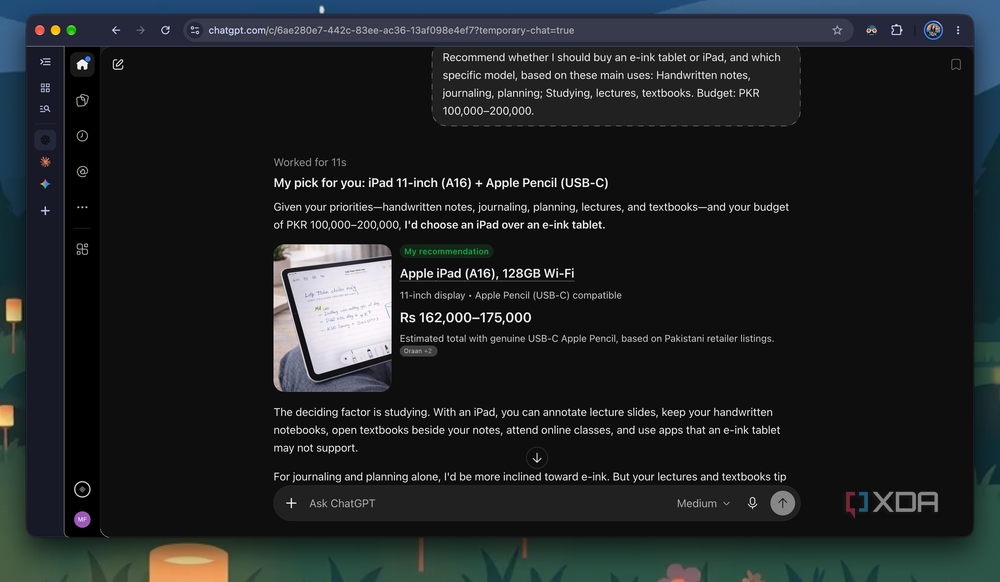Open the "Oraan +2" sources chip

point(418,351)
